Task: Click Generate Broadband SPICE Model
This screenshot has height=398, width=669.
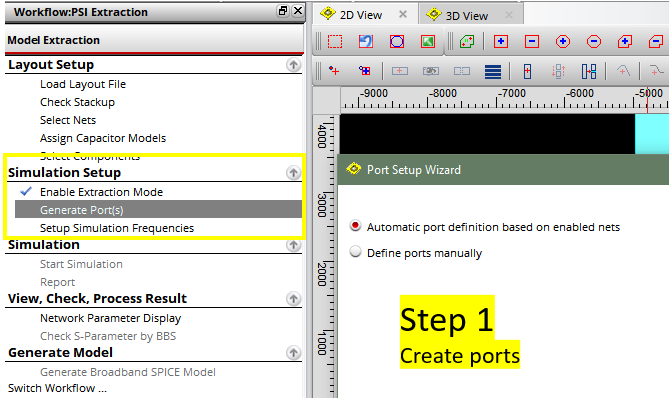Action: click(x=128, y=372)
